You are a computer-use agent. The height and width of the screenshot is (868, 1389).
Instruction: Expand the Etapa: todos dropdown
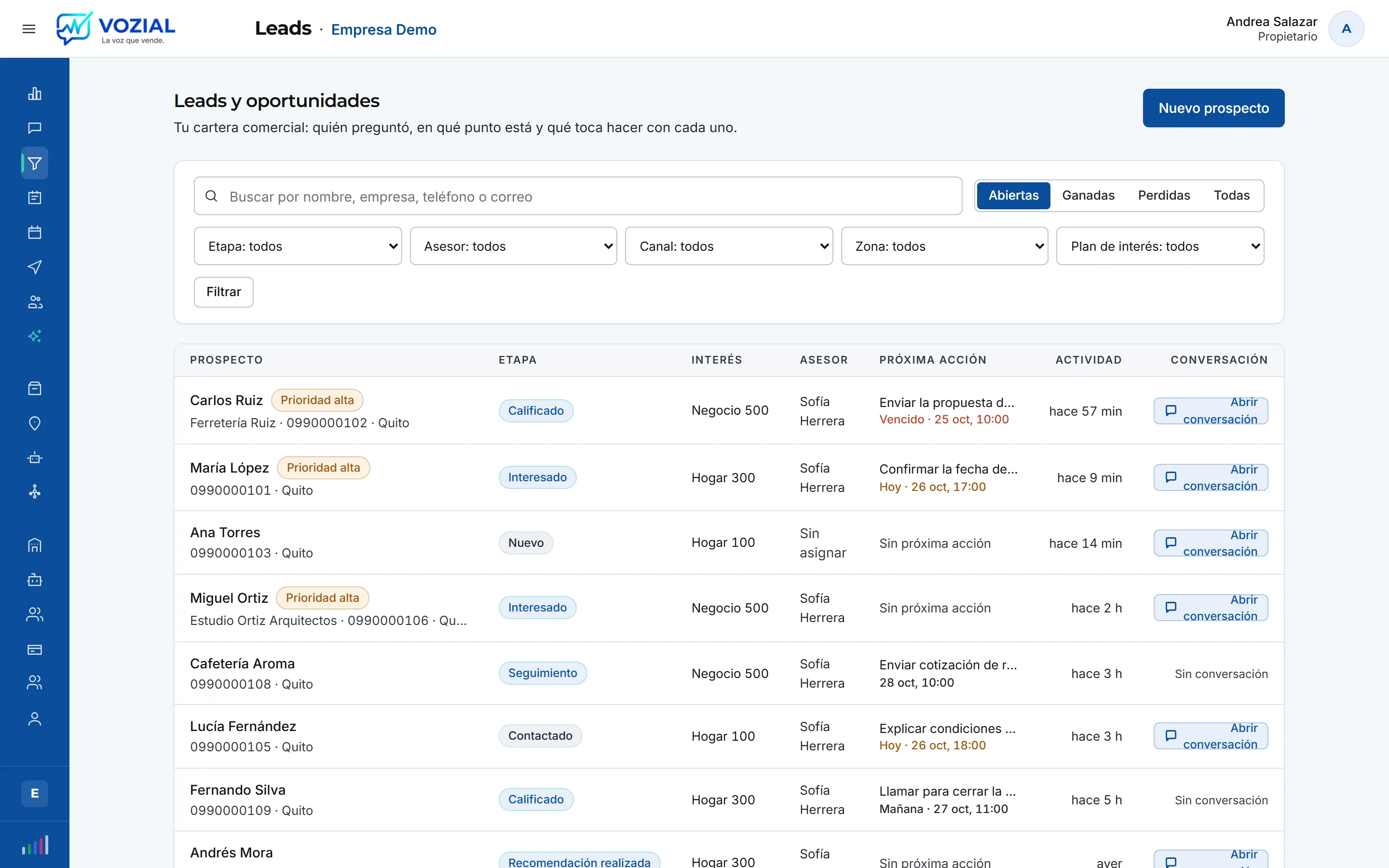click(297, 246)
